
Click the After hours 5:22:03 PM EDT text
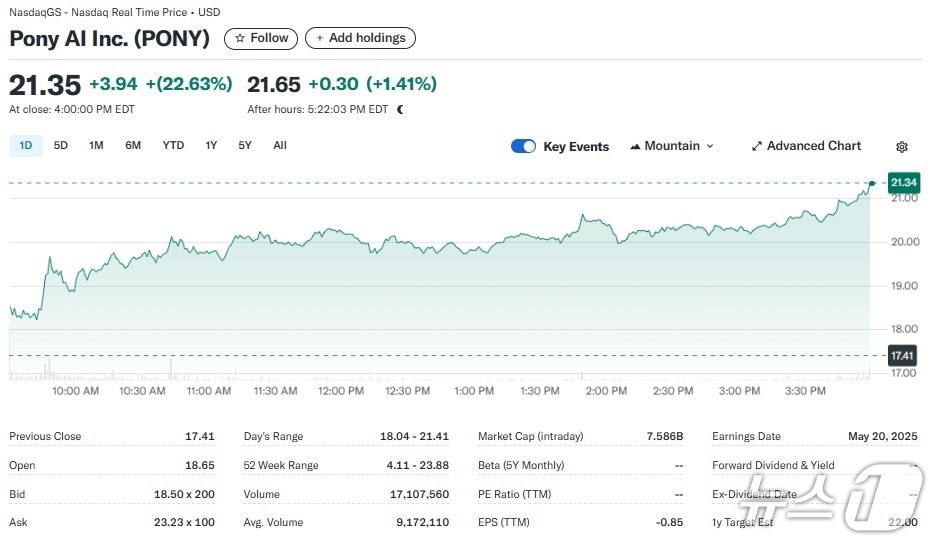318,110
